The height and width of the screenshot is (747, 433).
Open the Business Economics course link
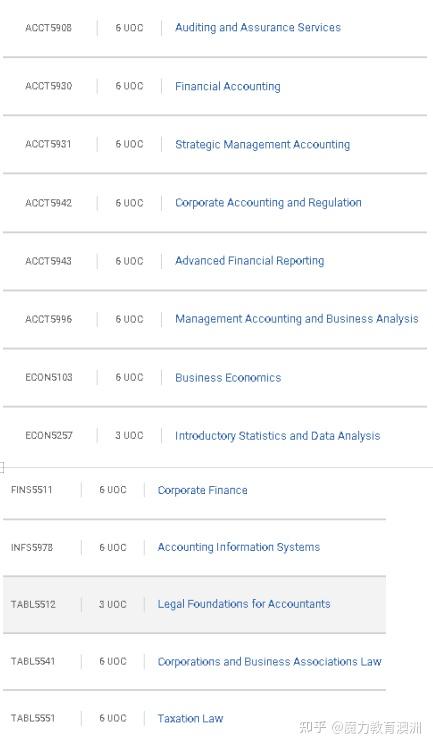pyautogui.click(x=228, y=378)
